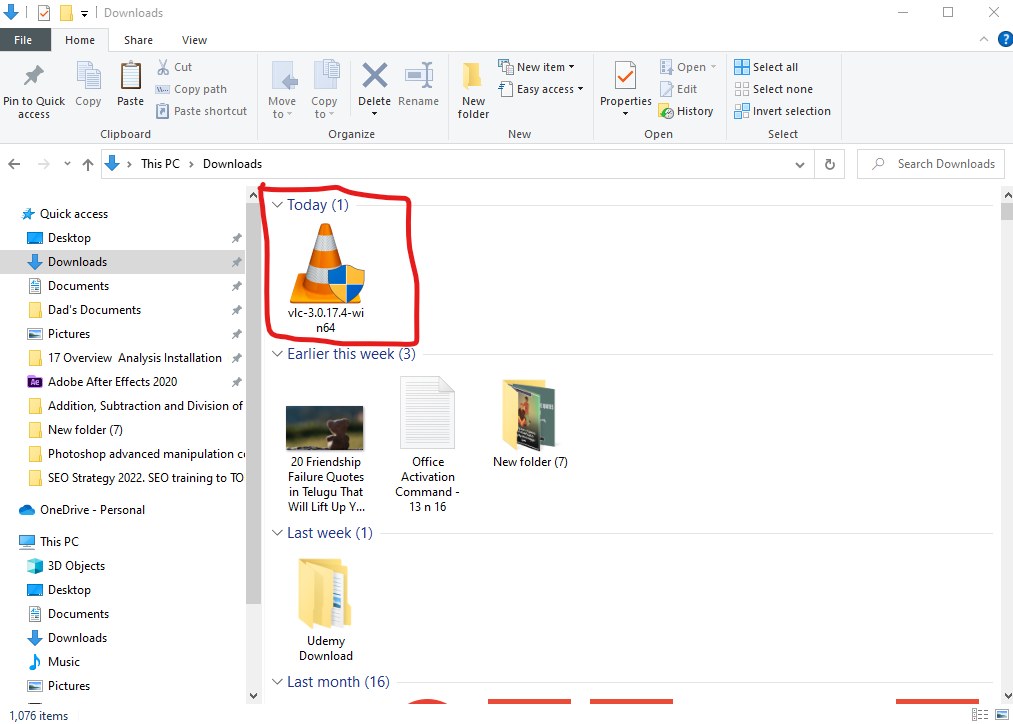The image size is (1013, 724).
Task: Open Customize Quick Access Toolbar dropdown
Action: (84, 14)
